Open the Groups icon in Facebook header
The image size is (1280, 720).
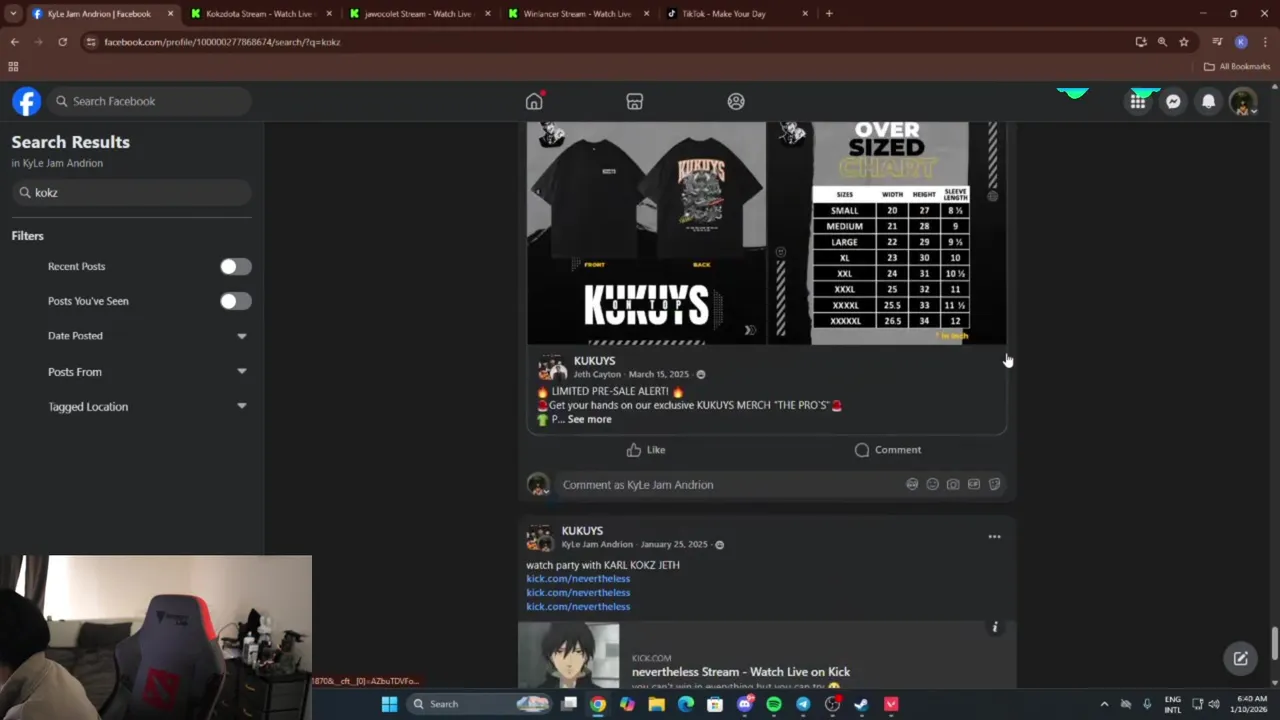pyautogui.click(x=736, y=101)
